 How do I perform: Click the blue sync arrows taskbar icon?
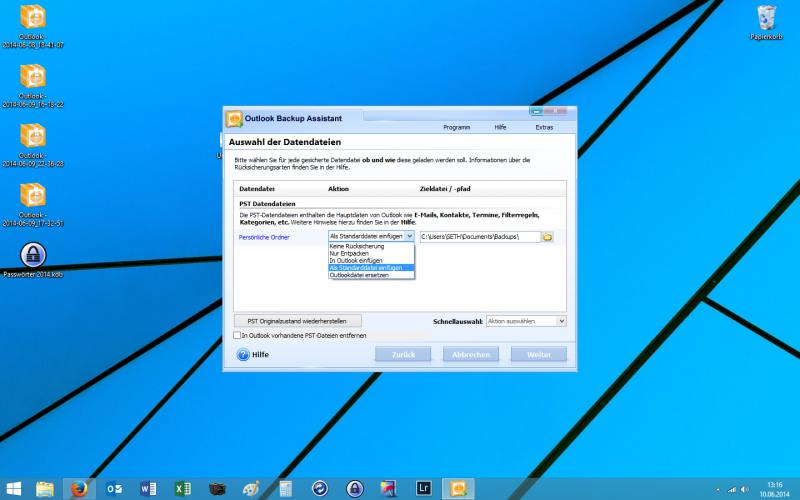click(320, 489)
